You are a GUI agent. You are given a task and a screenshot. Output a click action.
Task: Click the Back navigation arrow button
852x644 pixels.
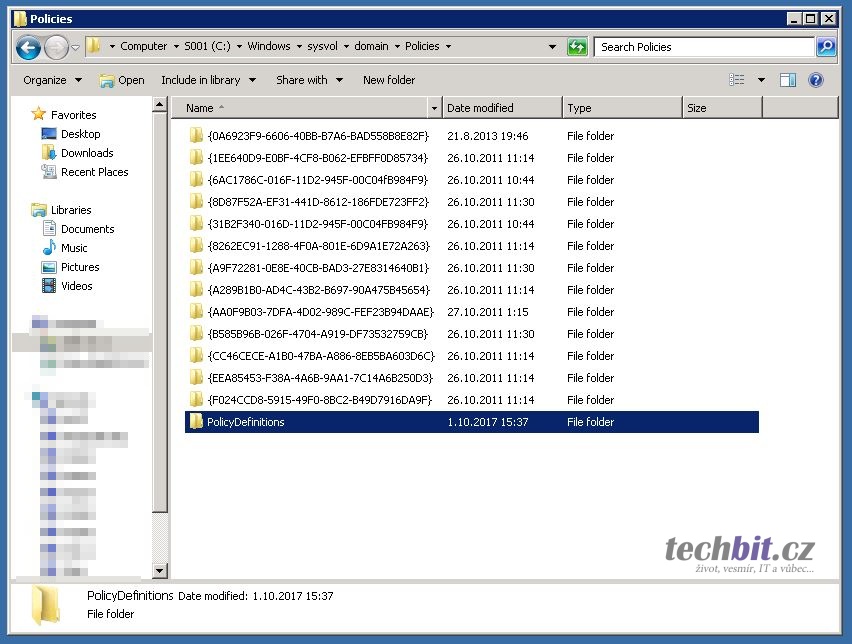pyautogui.click(x=28, y=47)
